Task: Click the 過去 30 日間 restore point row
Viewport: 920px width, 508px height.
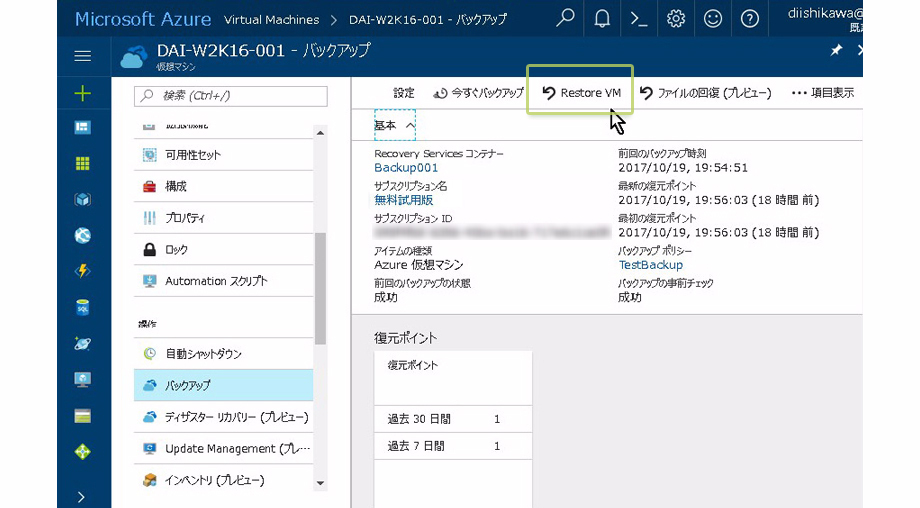Action: click(x=453, y=419)
